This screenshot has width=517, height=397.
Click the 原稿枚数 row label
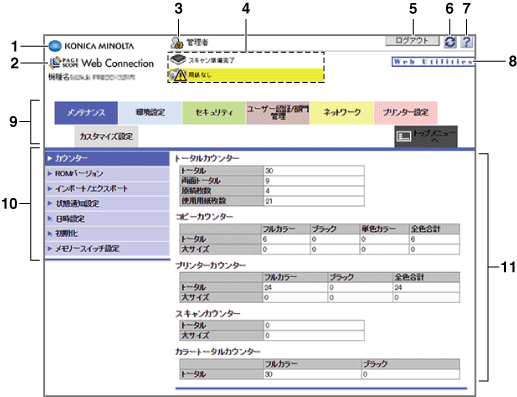[196, 191]
